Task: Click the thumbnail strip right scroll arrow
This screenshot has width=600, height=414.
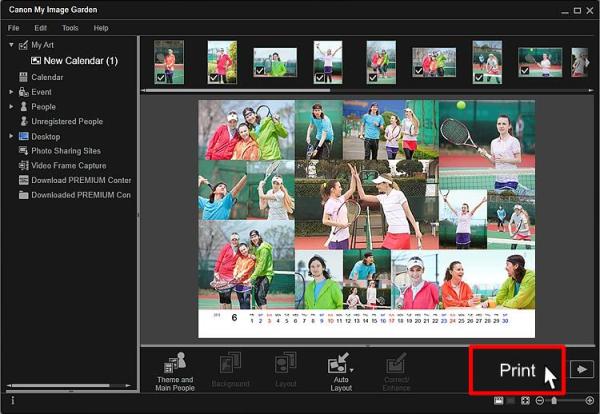Action: 591,91
